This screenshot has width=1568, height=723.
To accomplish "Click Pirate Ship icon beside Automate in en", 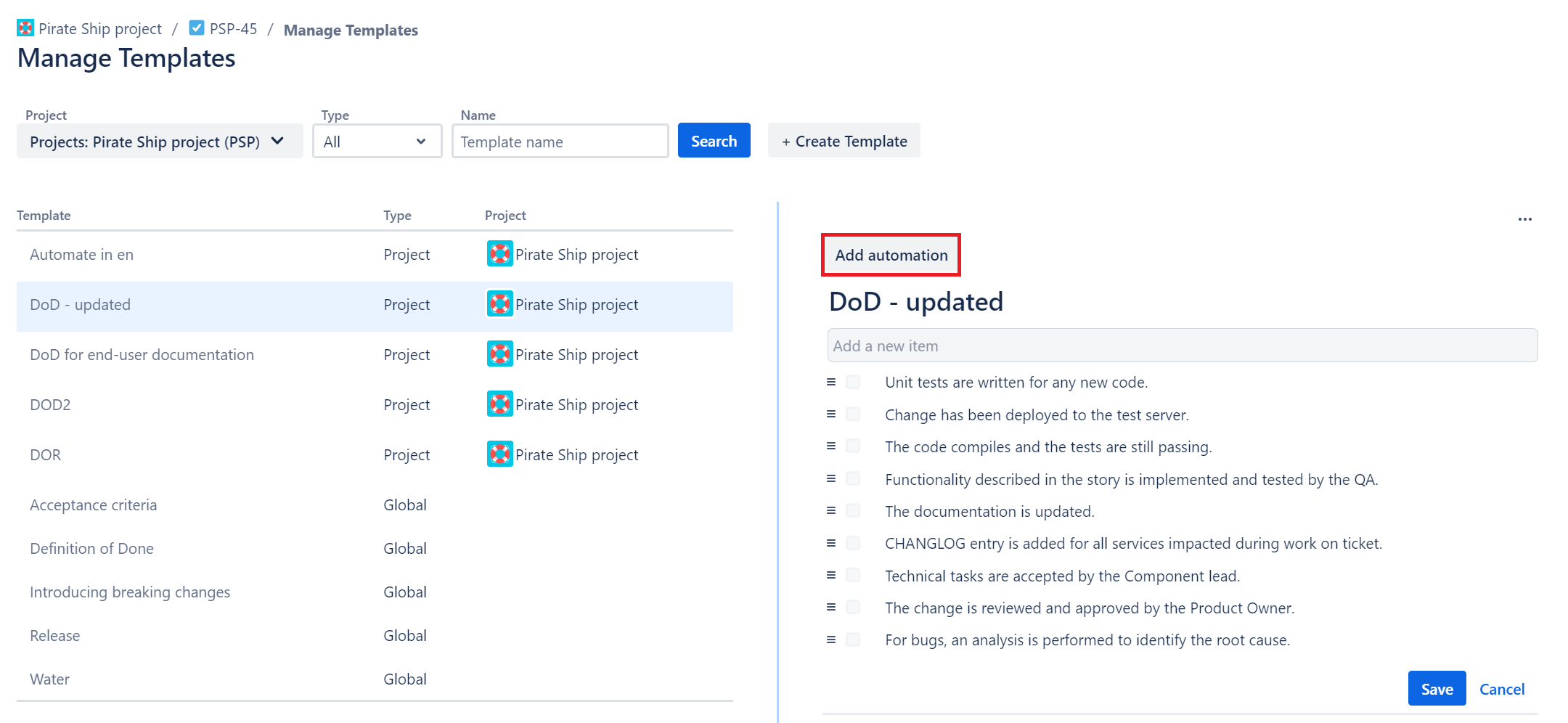I will (500, 254).
